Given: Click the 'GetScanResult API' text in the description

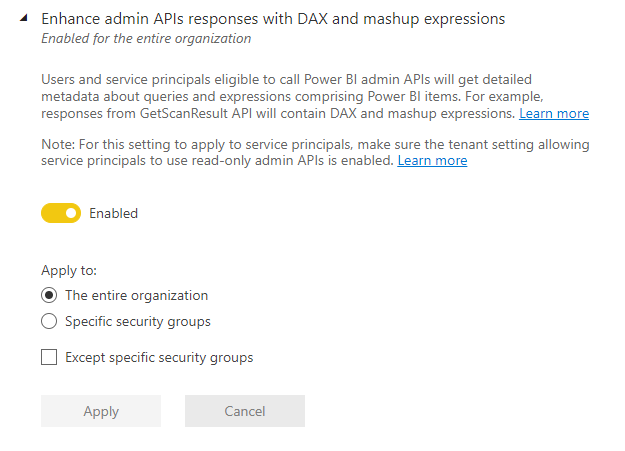Looking at the screenshot, I should coord(179,114).
